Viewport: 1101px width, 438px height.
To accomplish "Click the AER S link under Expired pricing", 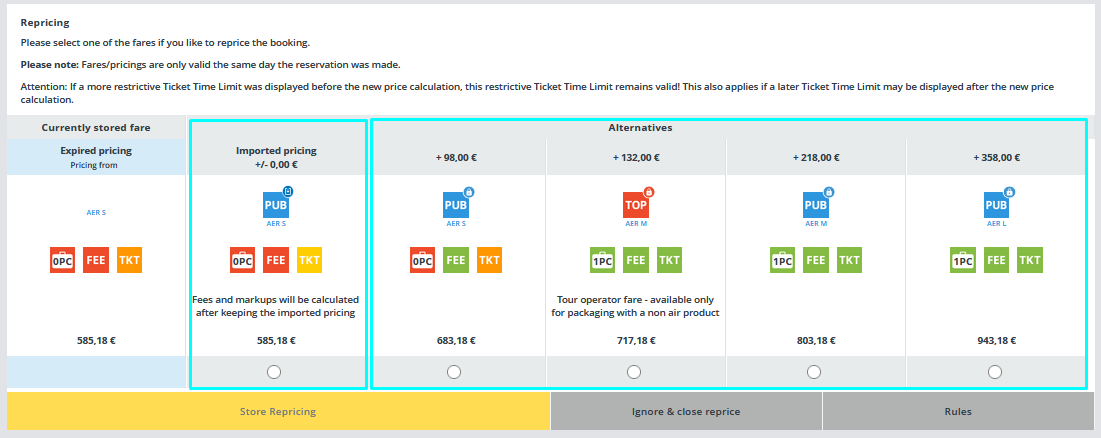I will (x=96, y=212).
